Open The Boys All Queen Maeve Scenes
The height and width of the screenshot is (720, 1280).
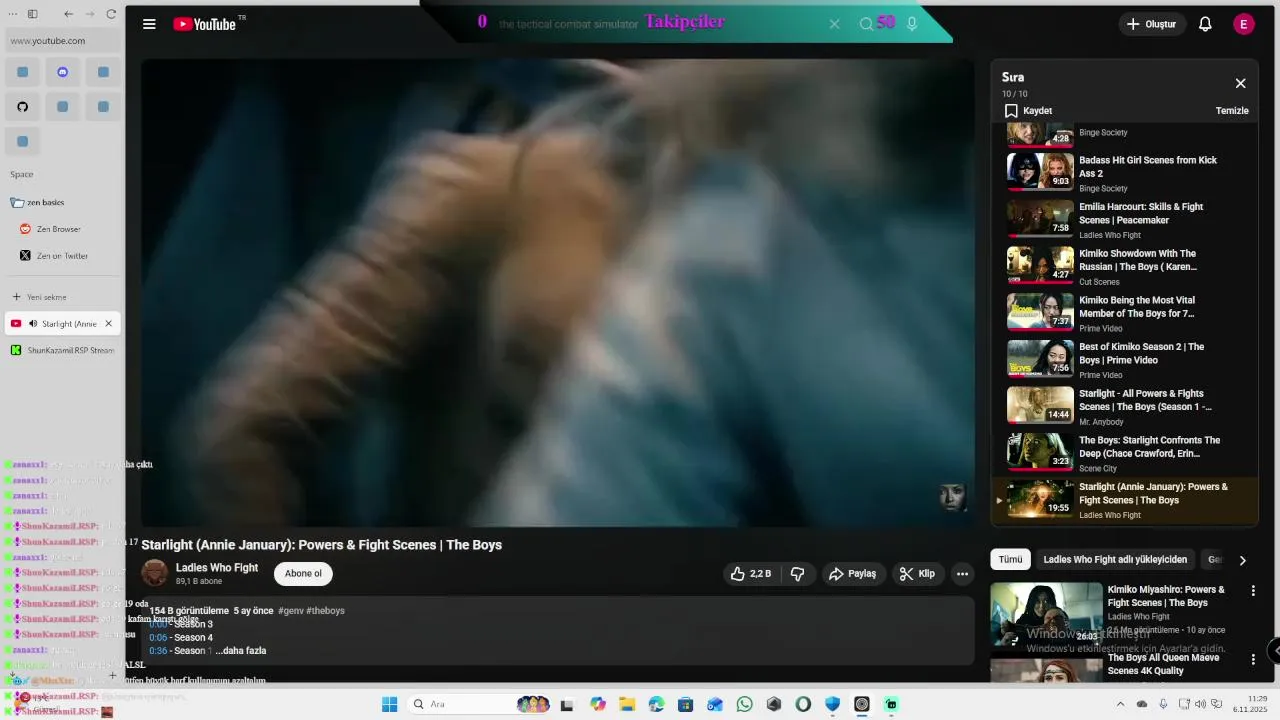[1163, 664]
